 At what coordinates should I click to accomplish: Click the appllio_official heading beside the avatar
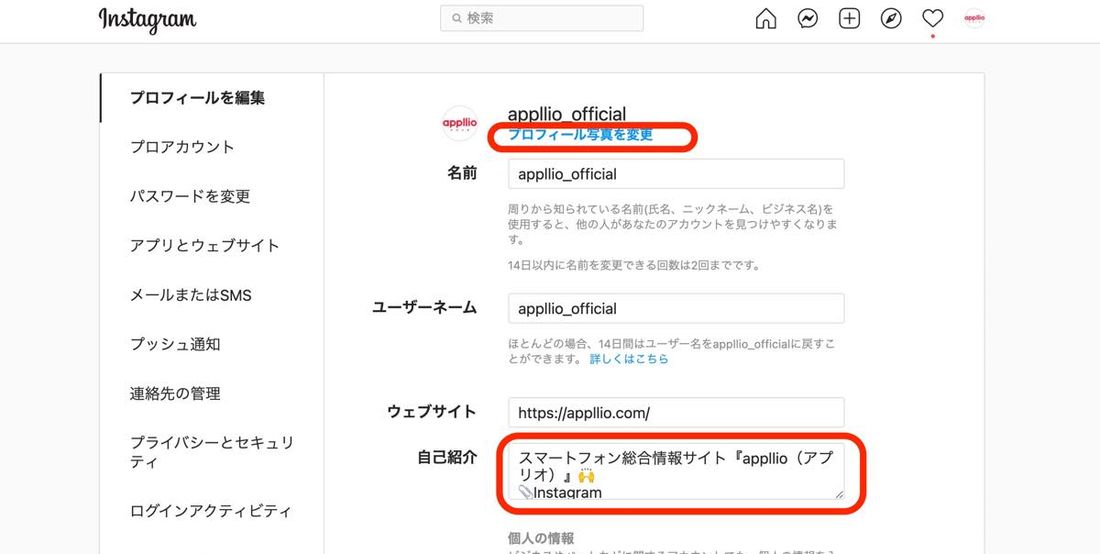(x=567, y=114)
